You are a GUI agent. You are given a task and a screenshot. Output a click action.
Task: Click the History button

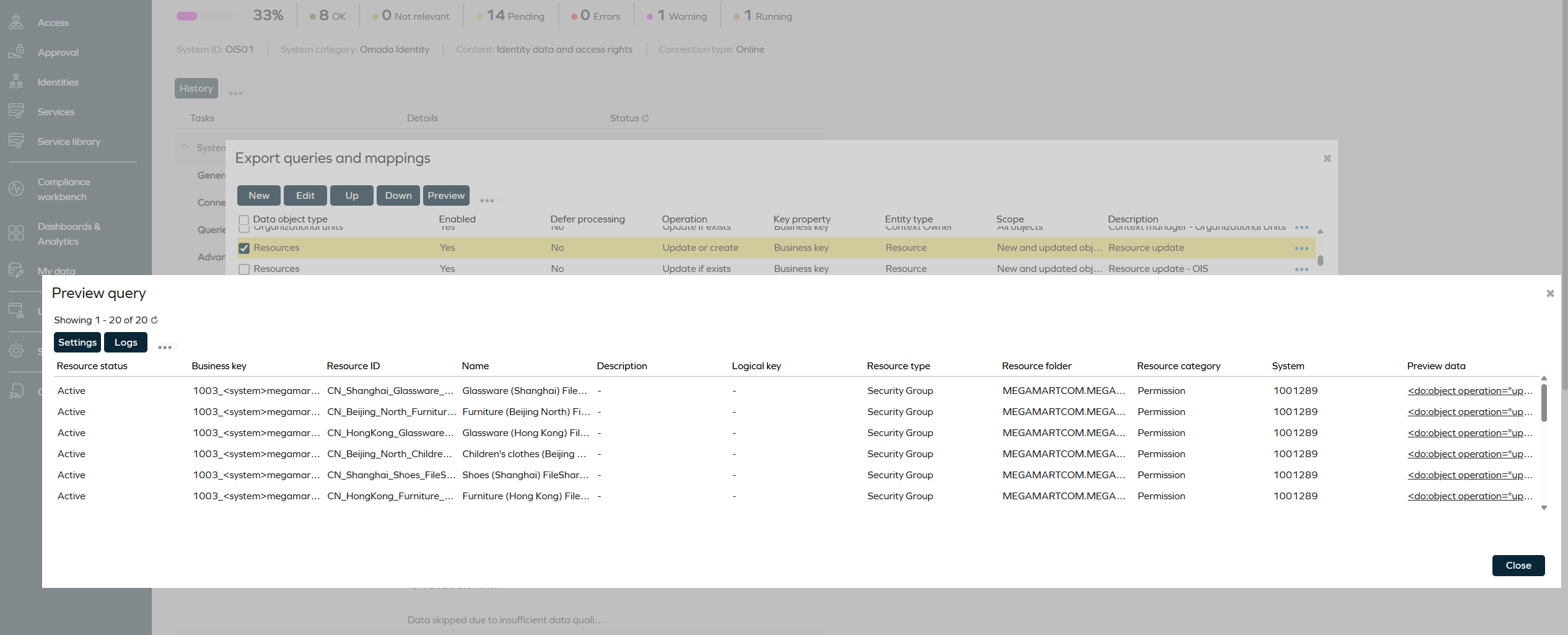tap(196, 88)
